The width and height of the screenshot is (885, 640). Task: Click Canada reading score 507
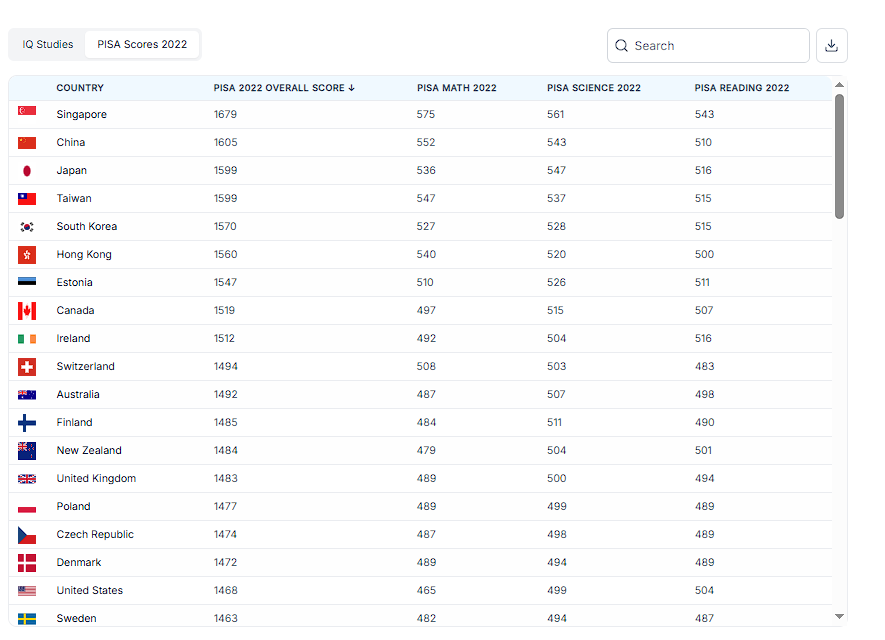tap(704, 310)
